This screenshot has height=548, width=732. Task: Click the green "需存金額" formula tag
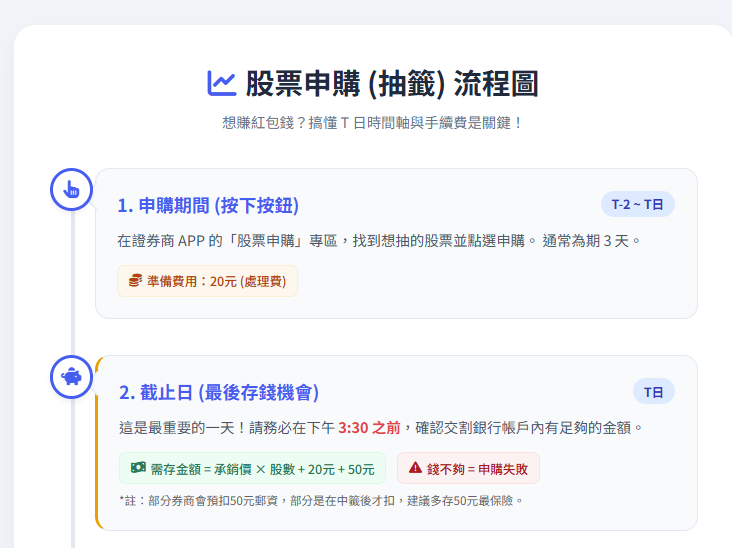[x=252, y=468]
